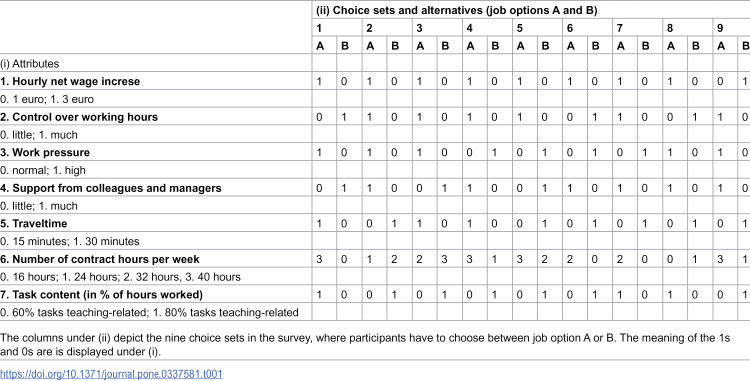Select 'Number of contract hours per week' label
This screenshot has height=381, width=750.
click(x=100, y=259)
